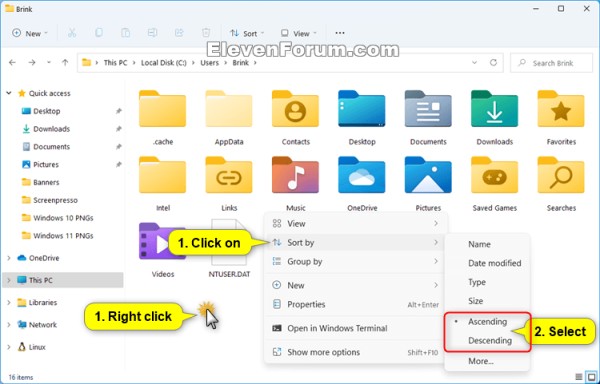Screen dimensions: 600x384
Task: Collapse the Quick access tree node
Action: pos(9,93)
